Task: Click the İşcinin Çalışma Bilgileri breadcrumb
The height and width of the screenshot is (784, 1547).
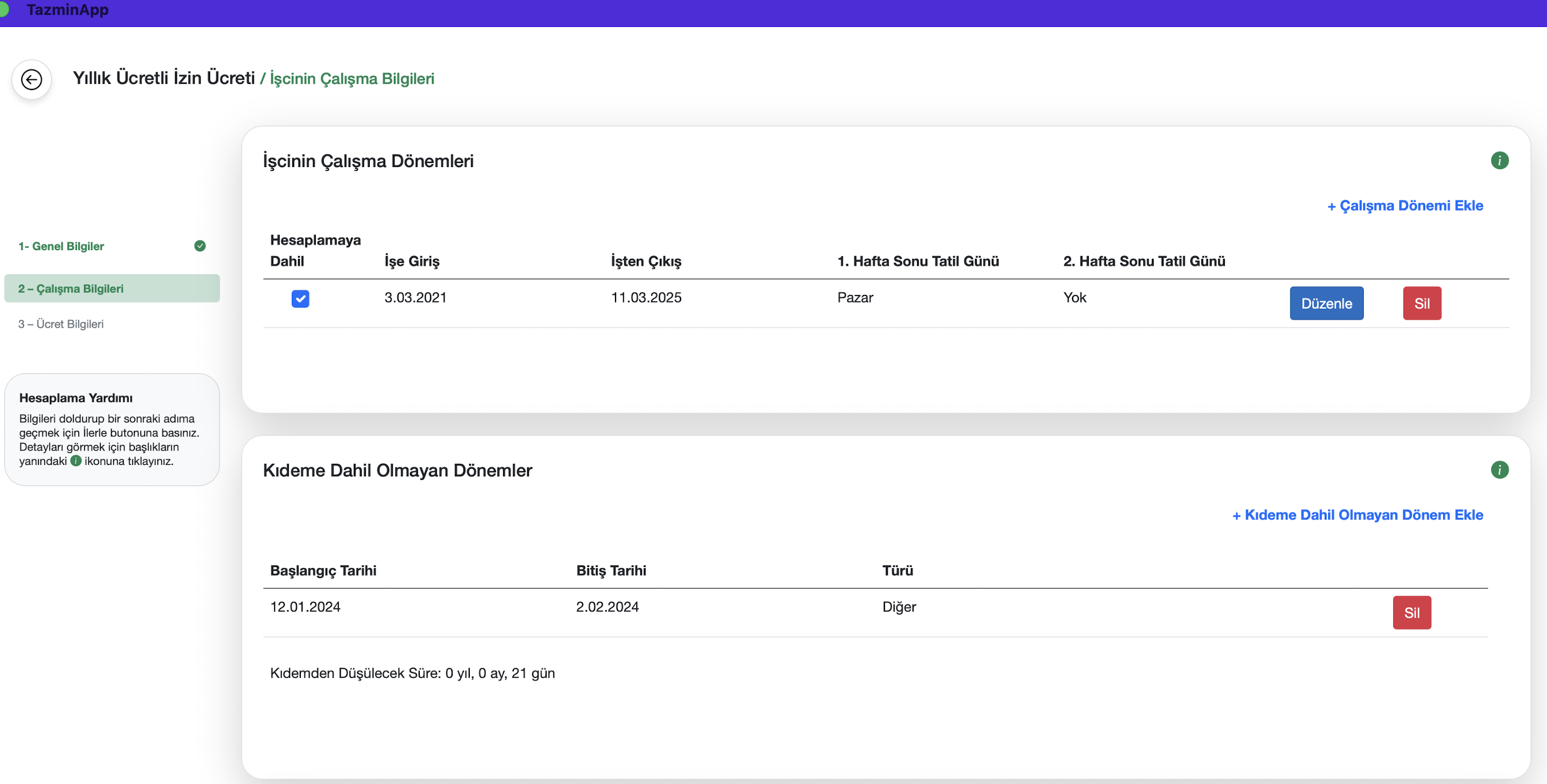Action: tap(351, 79)
